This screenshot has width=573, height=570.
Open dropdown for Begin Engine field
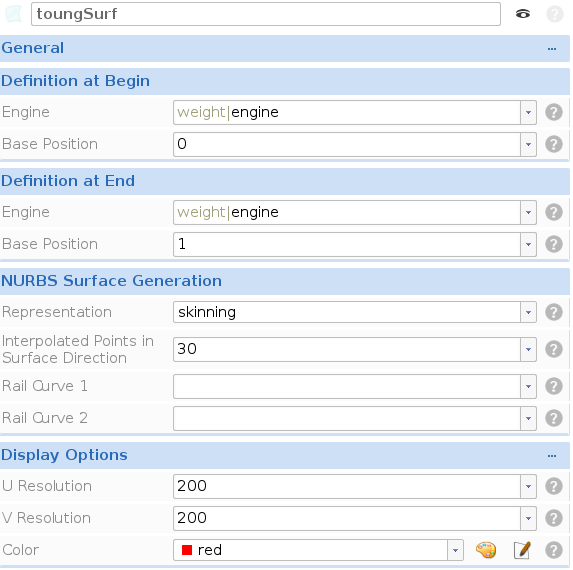(528, 112)
